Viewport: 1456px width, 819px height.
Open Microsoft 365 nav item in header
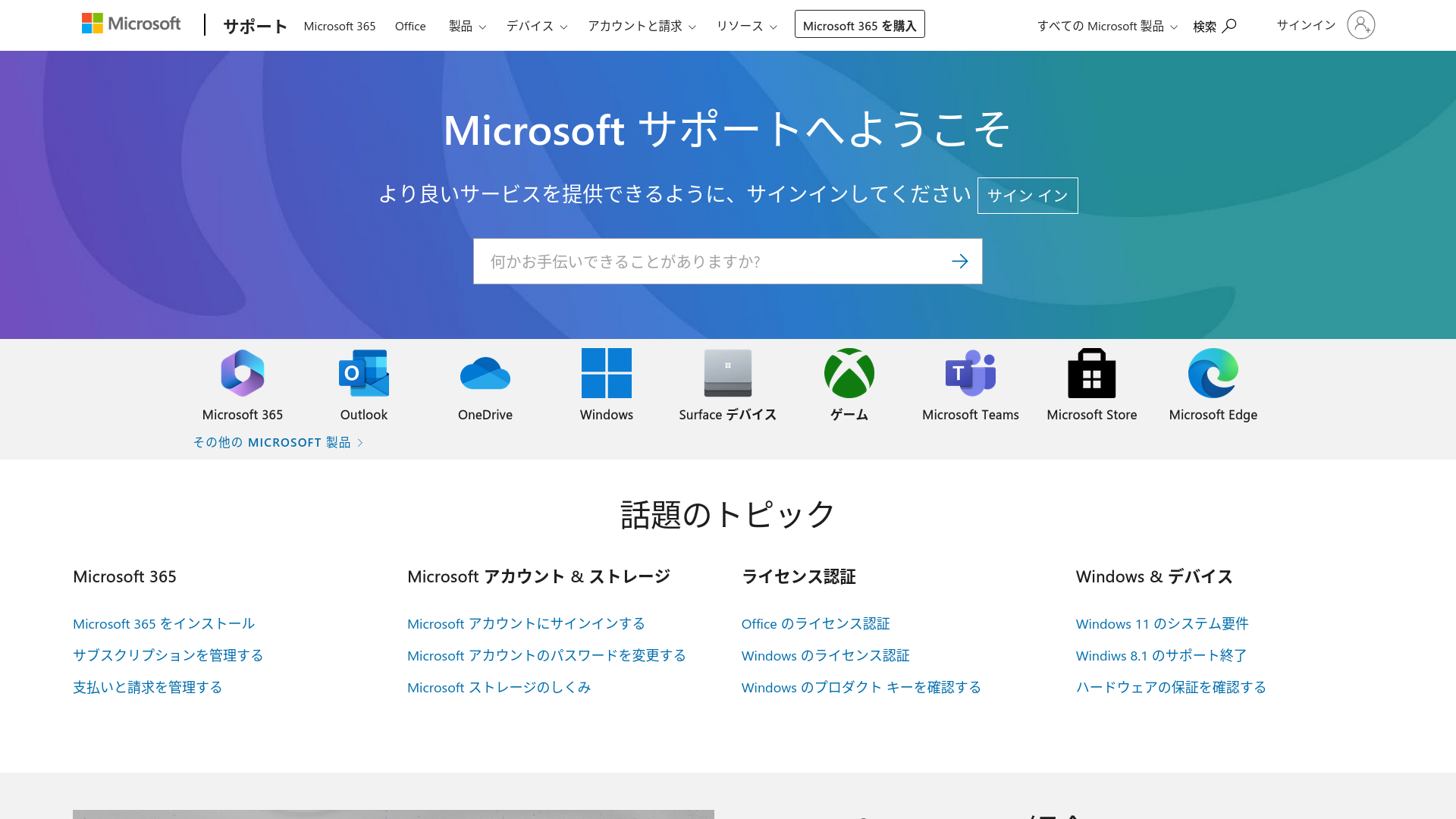pos(340,26)
